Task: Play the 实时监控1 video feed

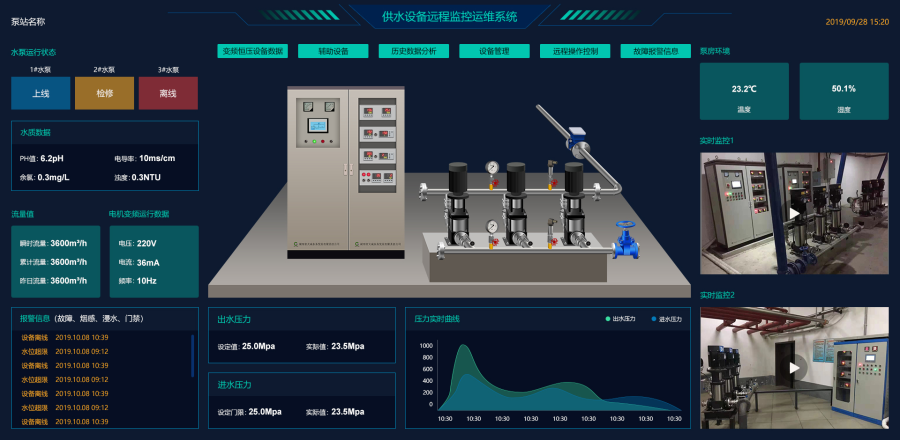Action: click(794, 213)
